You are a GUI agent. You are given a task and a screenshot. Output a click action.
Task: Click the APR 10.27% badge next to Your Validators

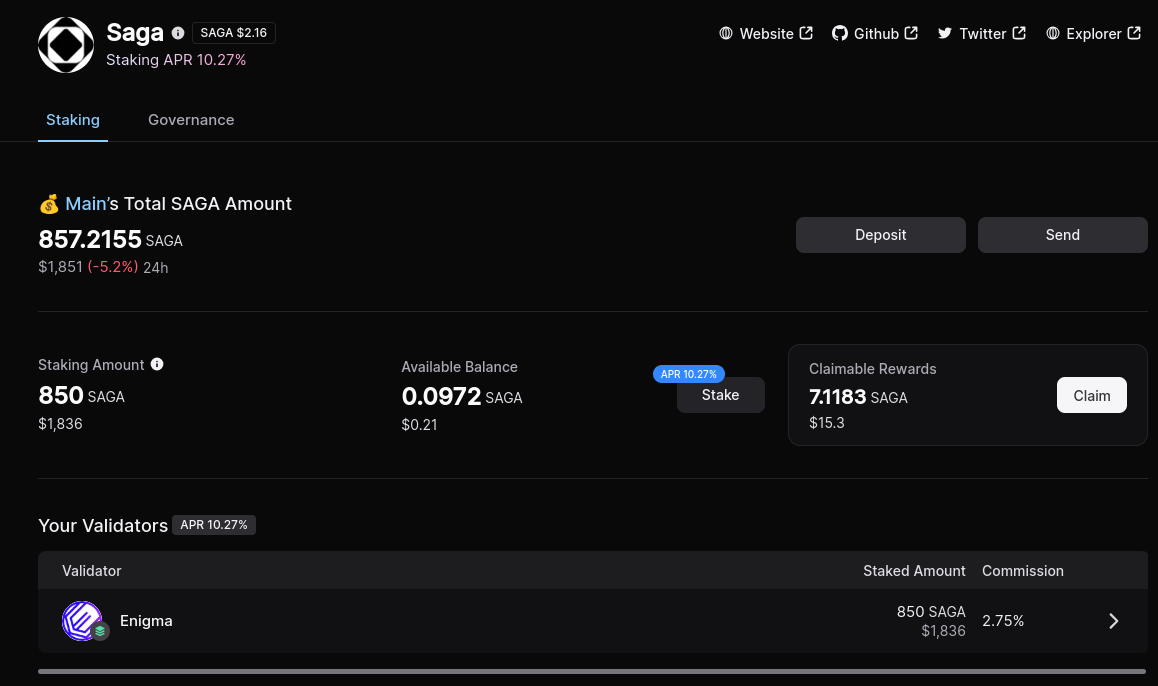(213, 525)
